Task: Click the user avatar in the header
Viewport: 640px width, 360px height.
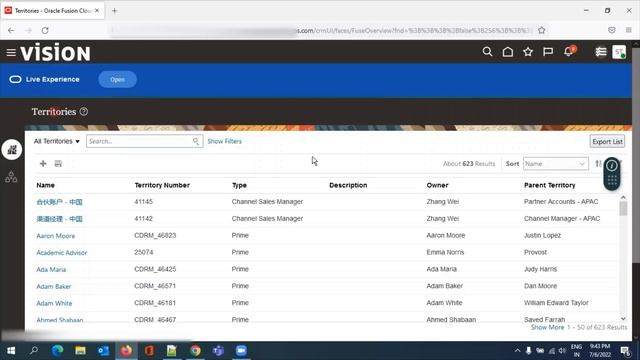Action: pyautogui.click(x=619, y=52)
